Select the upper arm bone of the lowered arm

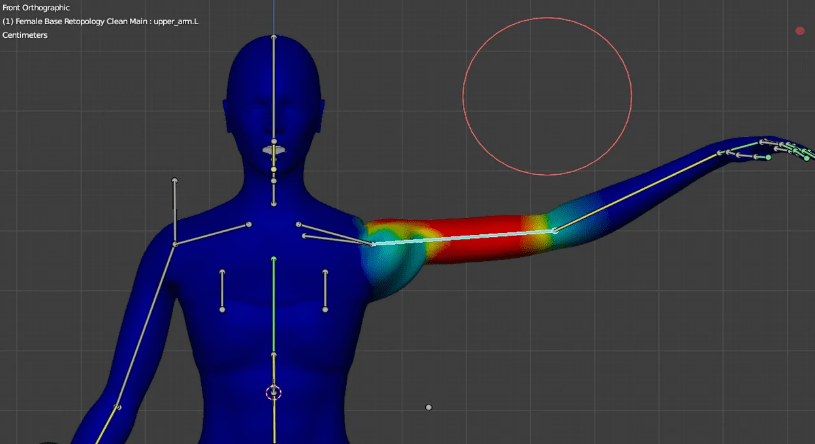click(147, 325)
